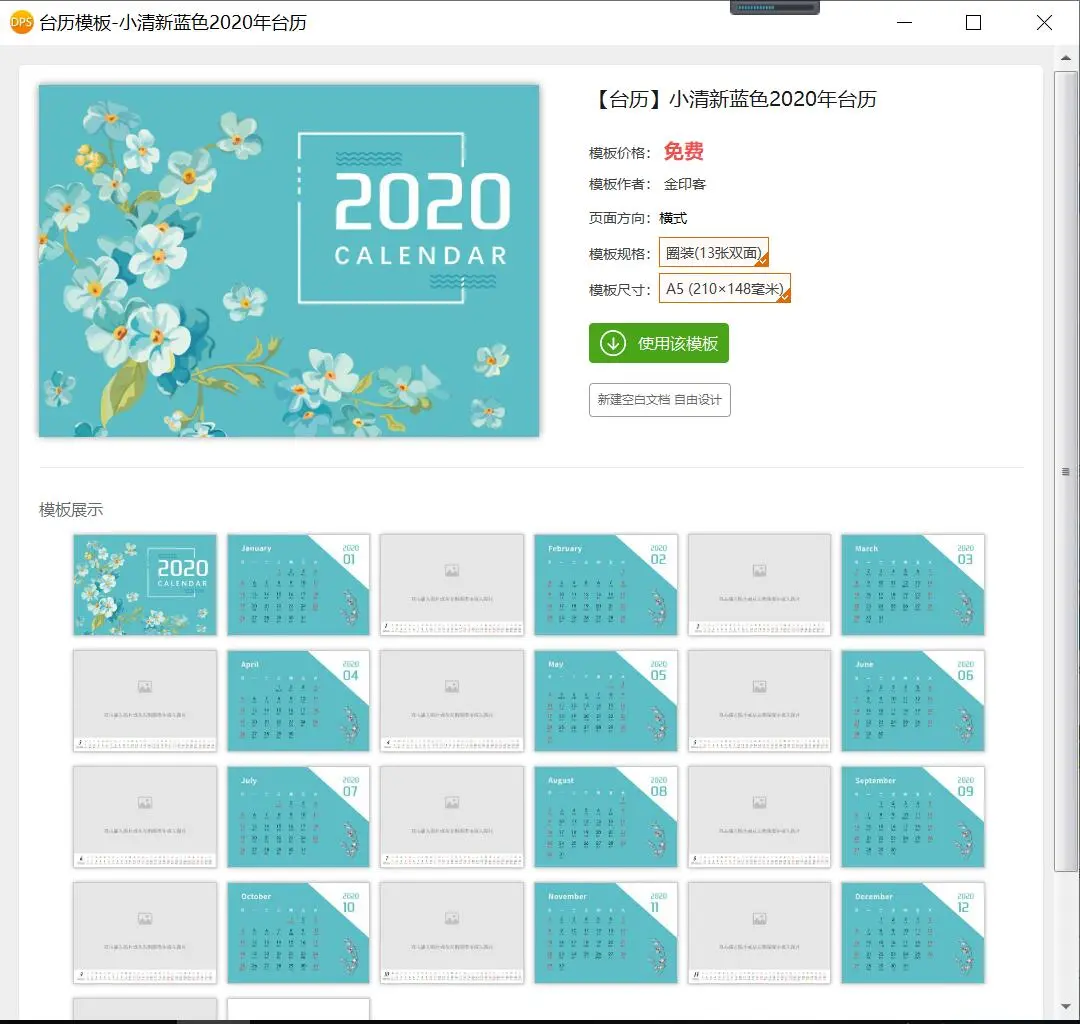Minimize the 台历模板 window
This screenshot has height=1024, width=1080.
coord(904,23)
